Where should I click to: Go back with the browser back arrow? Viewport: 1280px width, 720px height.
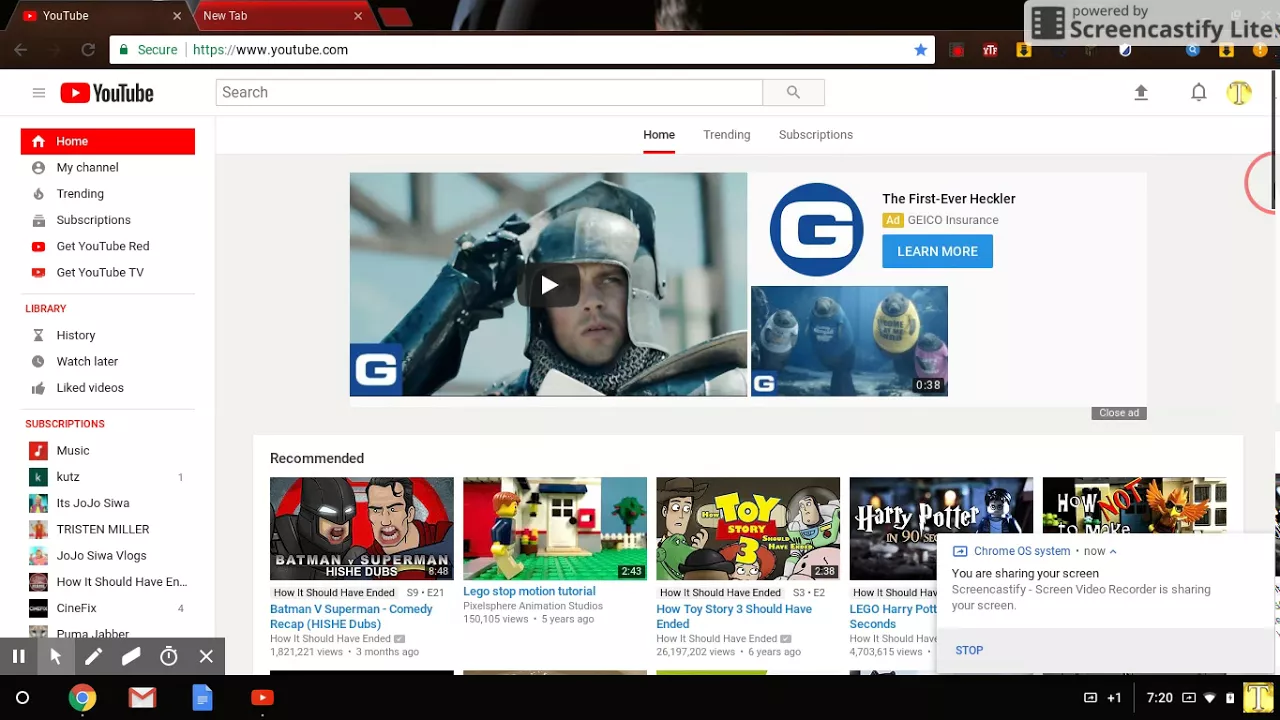(x=21, y=49)
